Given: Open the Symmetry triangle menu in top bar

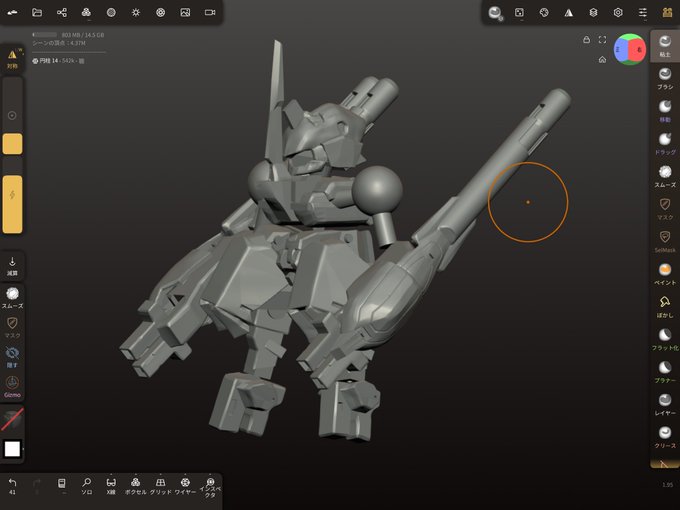Looking at the screenshot, I should point(569,13).
